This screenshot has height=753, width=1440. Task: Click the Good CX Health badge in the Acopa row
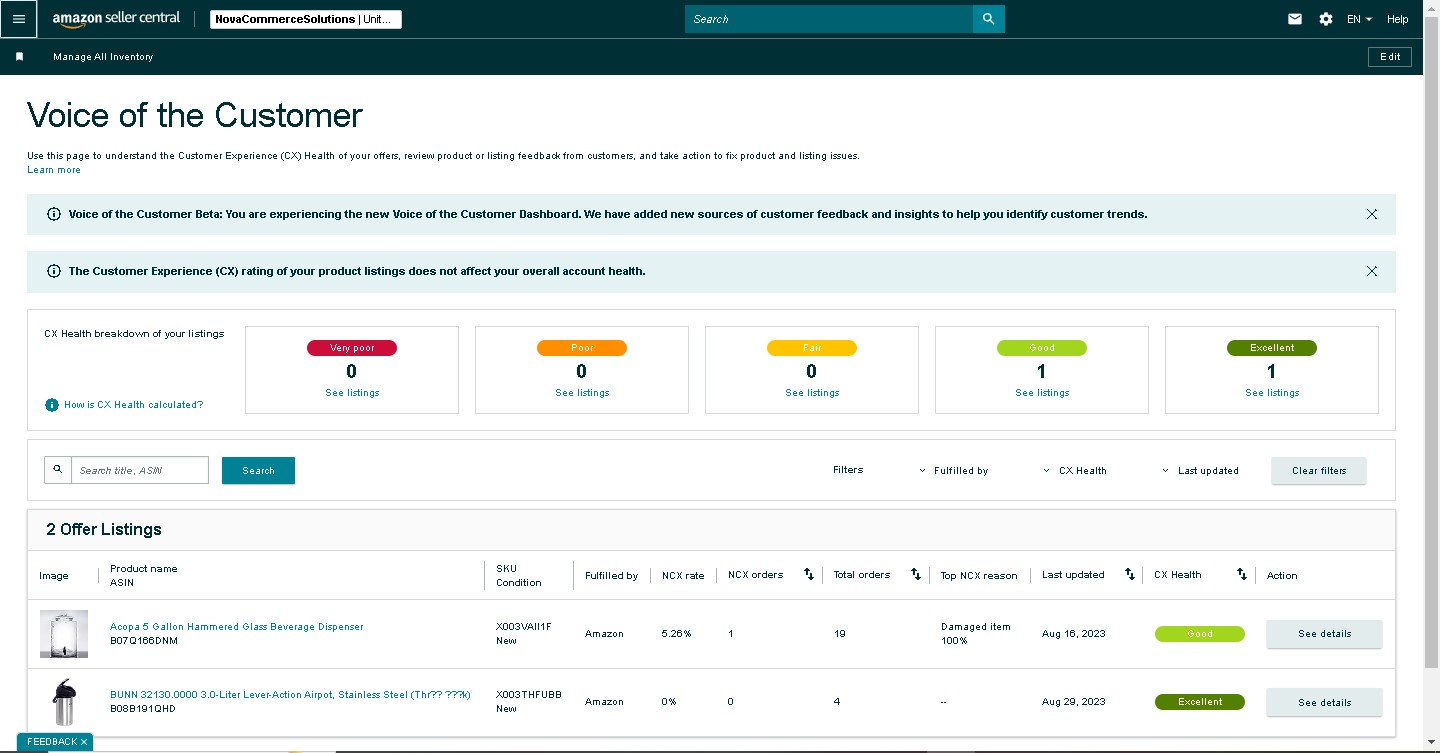(x=1200, y=634)
